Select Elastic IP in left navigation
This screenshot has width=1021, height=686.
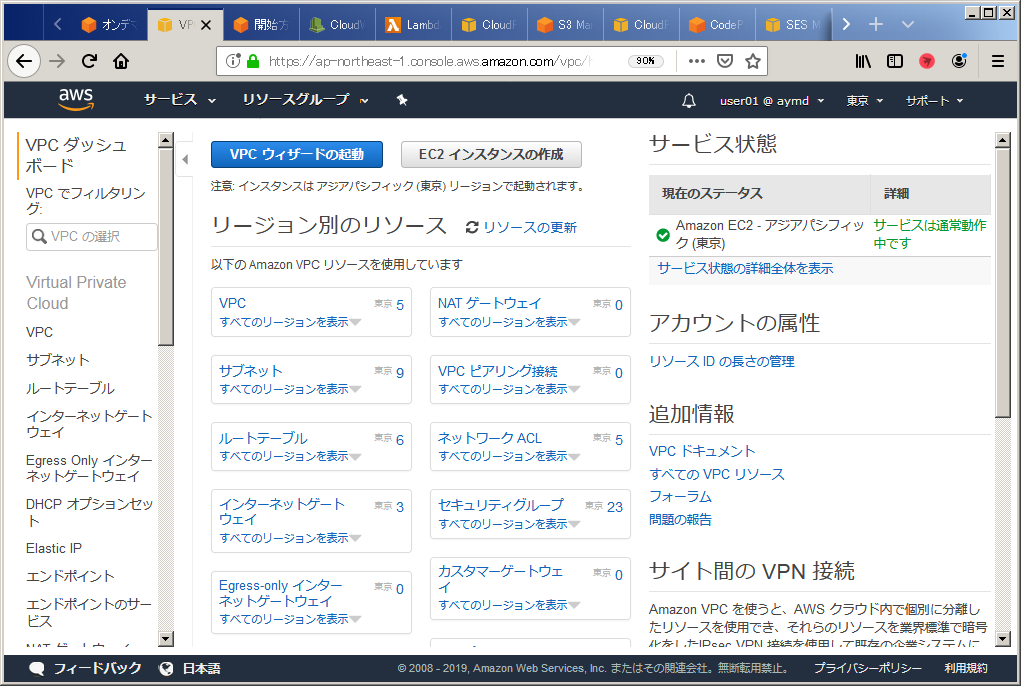(54, 548)
